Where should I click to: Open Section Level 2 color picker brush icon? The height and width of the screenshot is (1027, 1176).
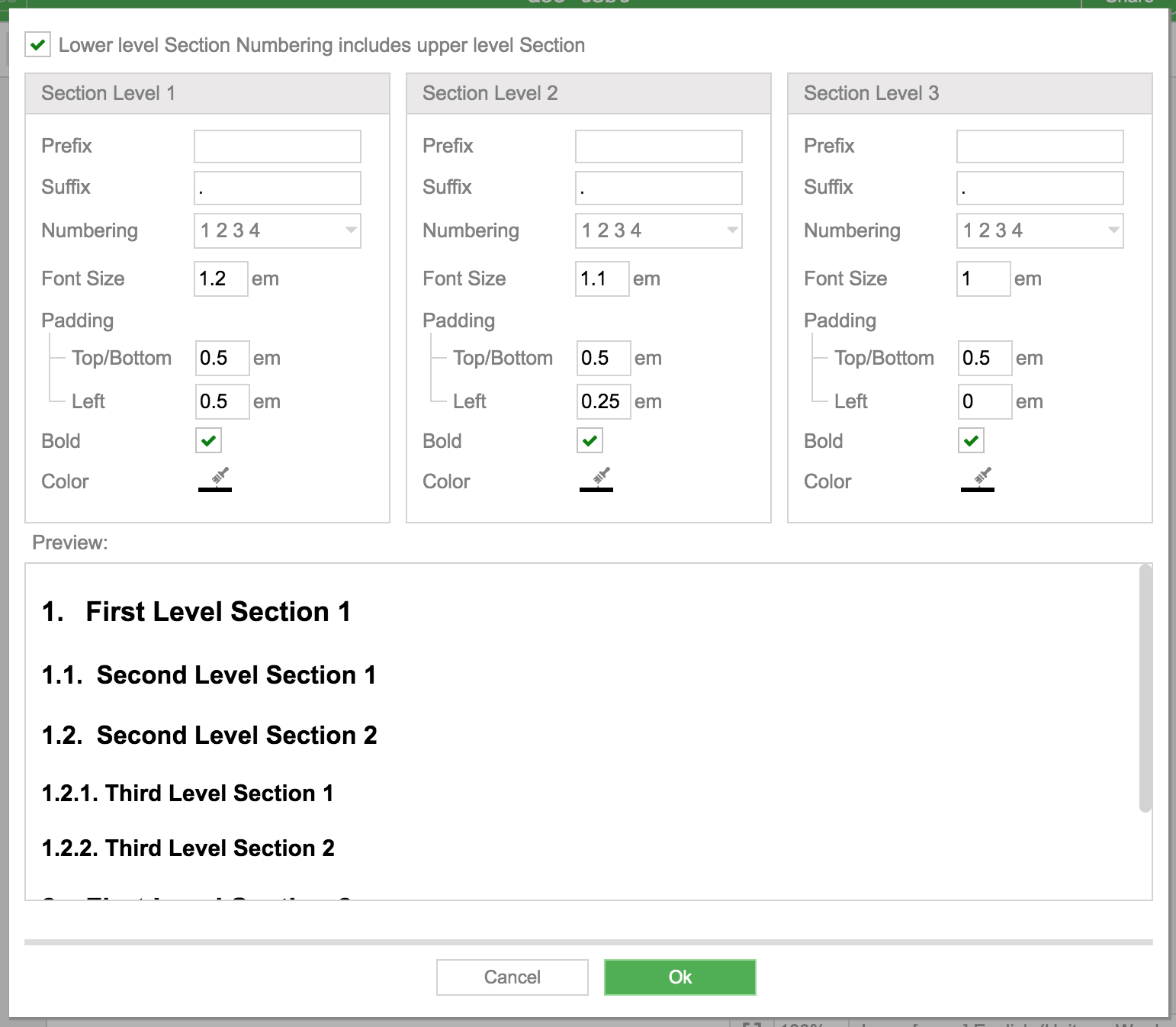[x=596, y=479]
